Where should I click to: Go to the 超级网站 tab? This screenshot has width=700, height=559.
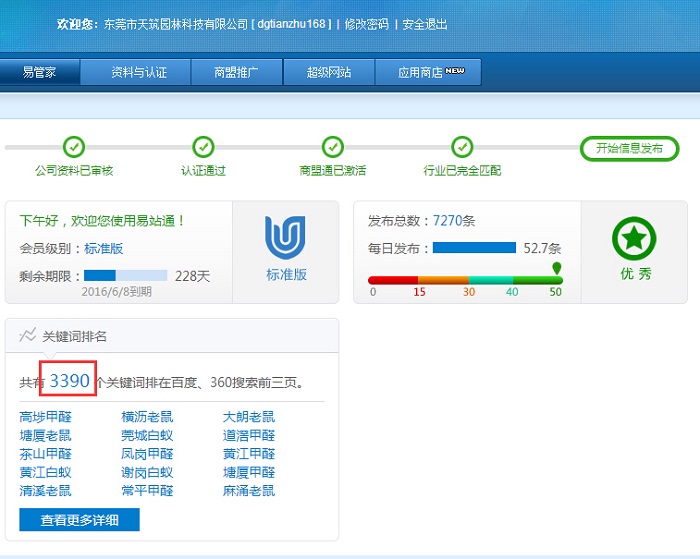coord(329,72)
